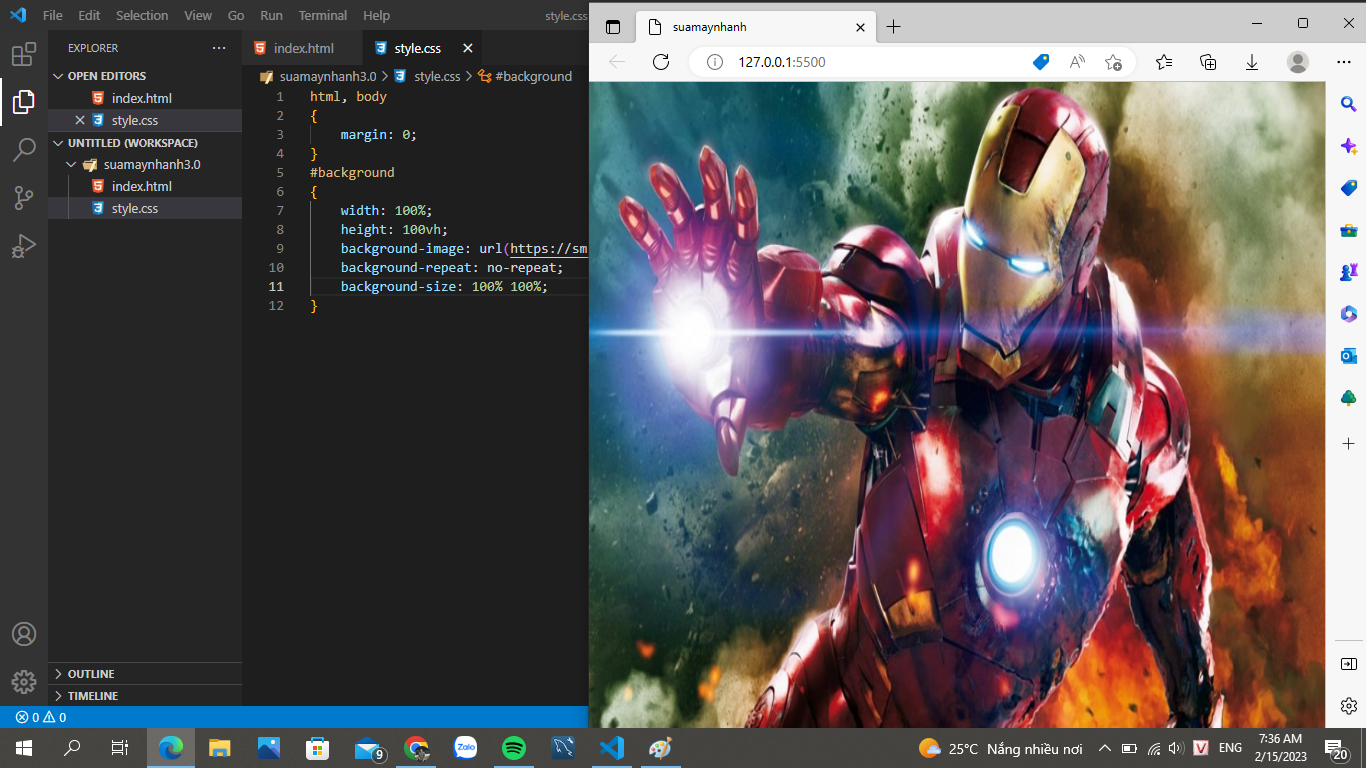Click the weather widget on taskbar
Screen dimensions: 1366x768
[1000, 748]
